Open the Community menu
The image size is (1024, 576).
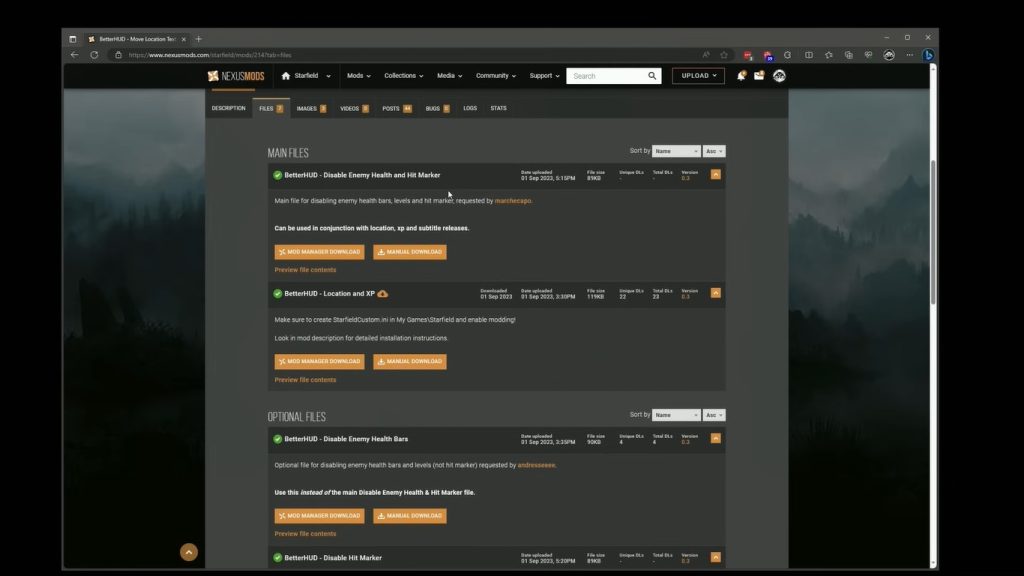click(x=495, y=75)
